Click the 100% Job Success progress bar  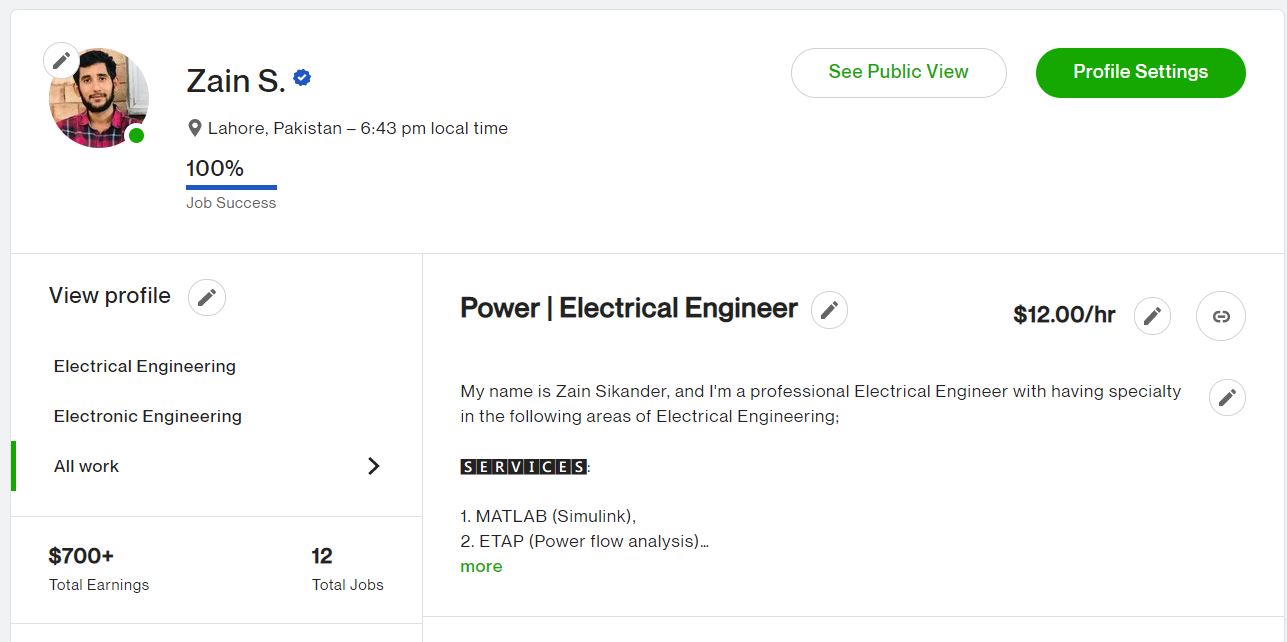(231, 186)
